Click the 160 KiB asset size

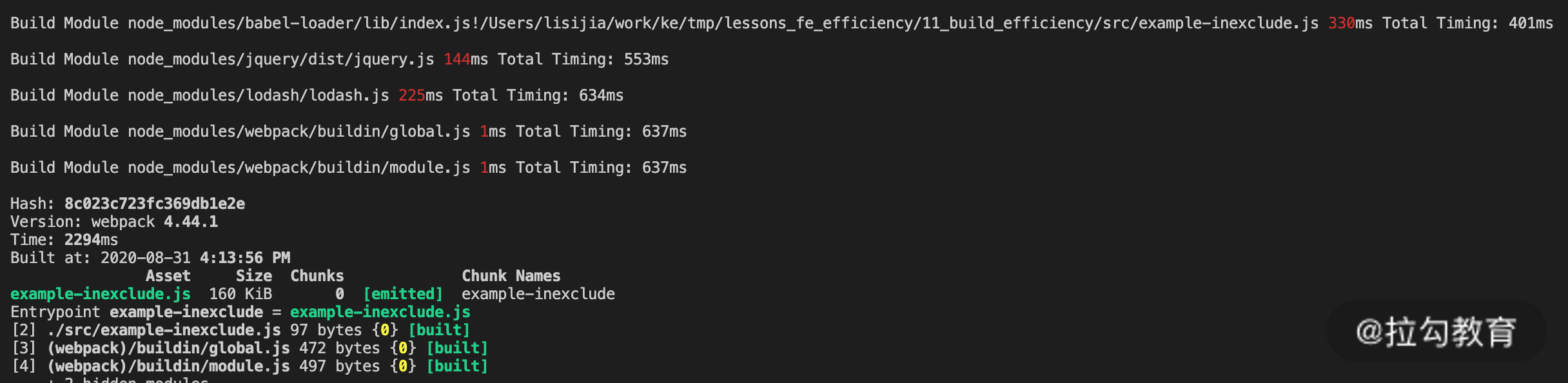(240, 294)
